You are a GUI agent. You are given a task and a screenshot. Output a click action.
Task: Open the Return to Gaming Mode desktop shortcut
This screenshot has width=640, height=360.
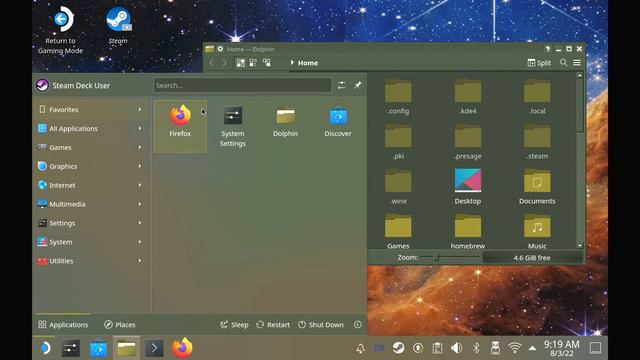[x=60, y=31]
